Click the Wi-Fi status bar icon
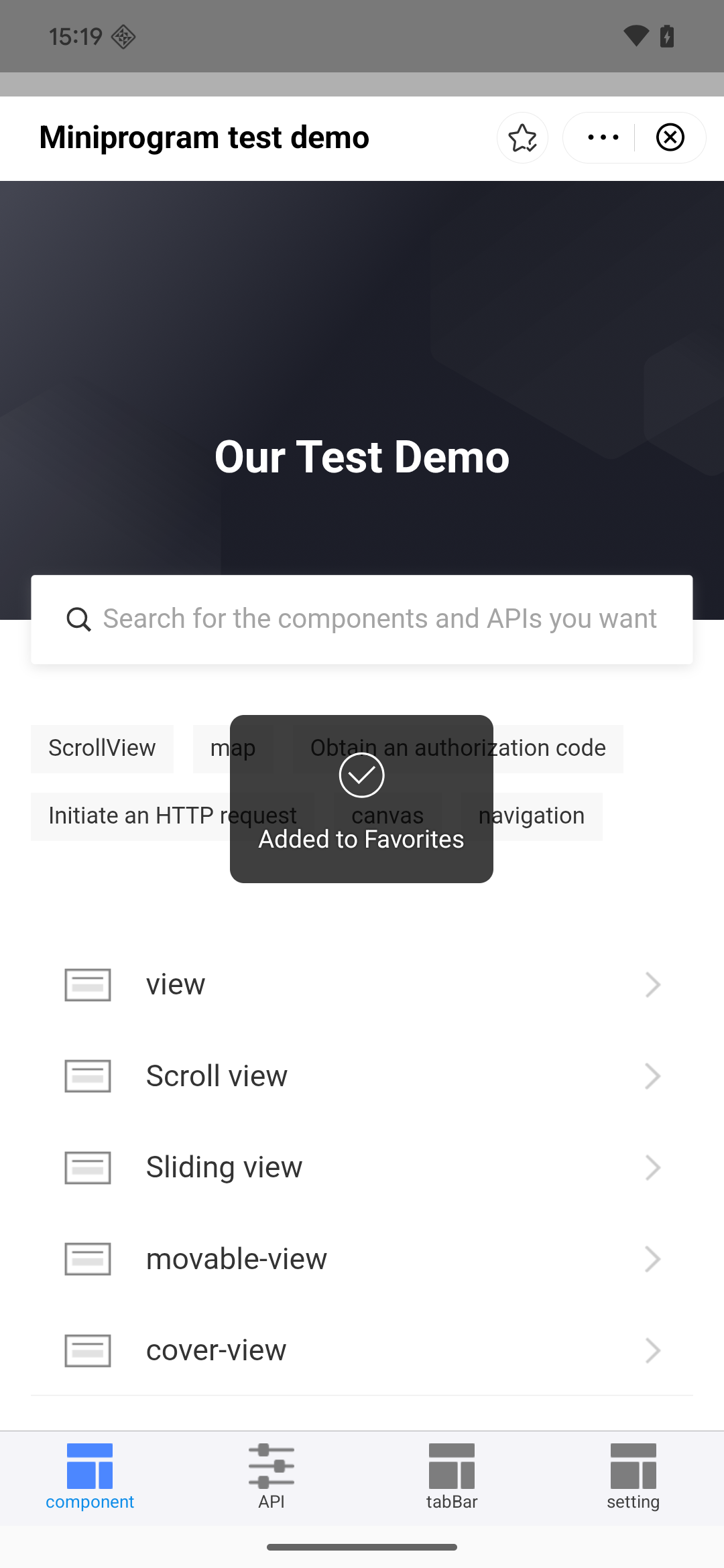Screen dimensions: 724x1568 click(x=636, y=36)
